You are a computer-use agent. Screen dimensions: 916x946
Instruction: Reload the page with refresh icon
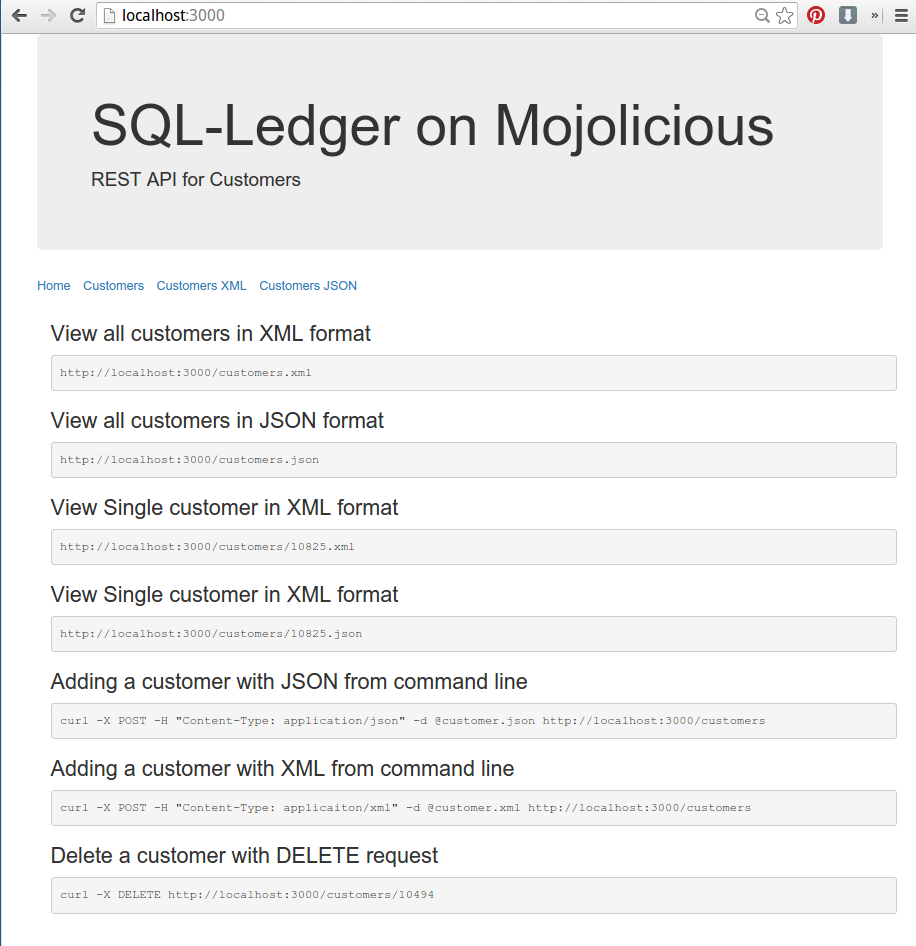77,16
